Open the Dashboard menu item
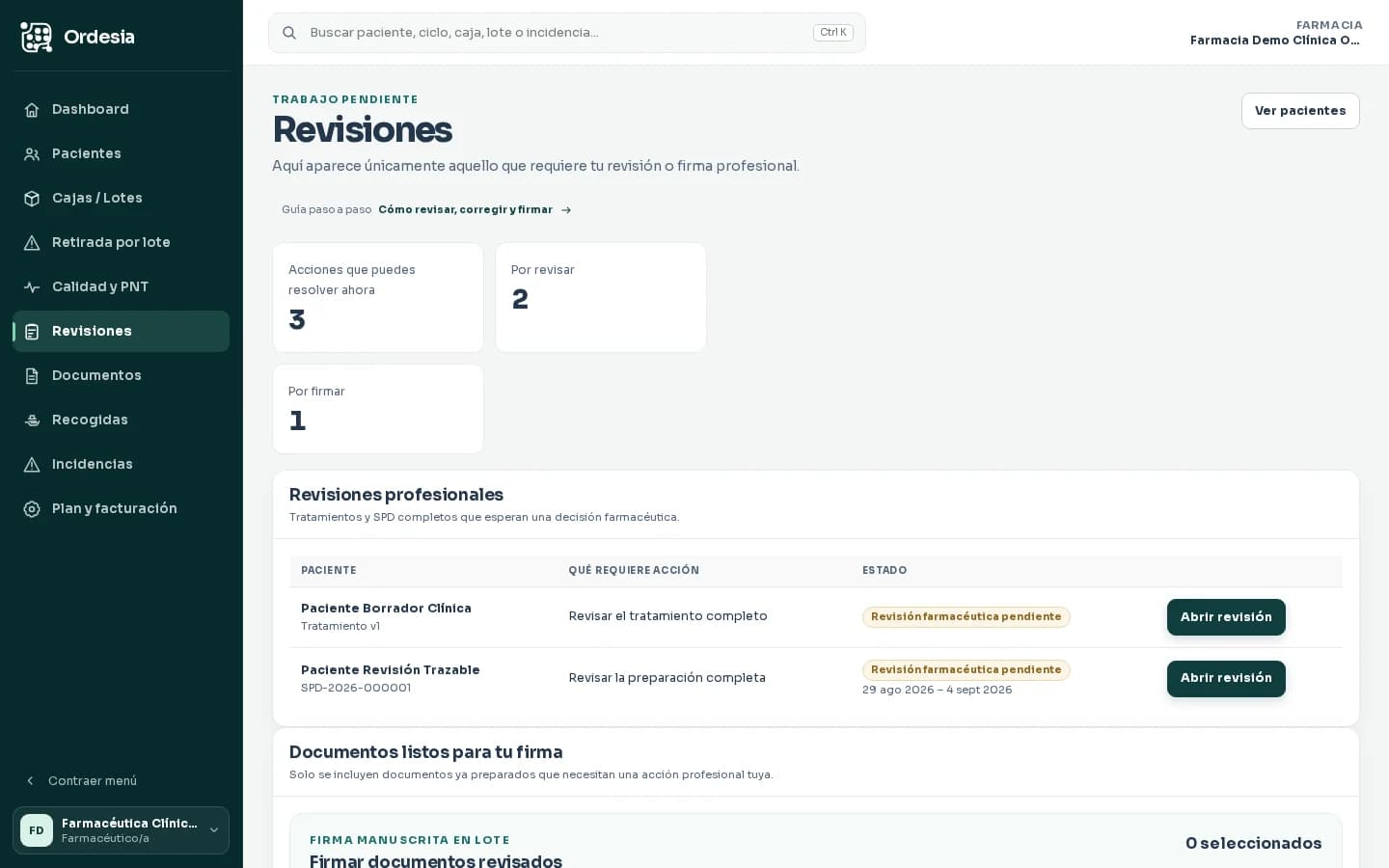Viewport: 1389px width, 868px height. [122, 109]
